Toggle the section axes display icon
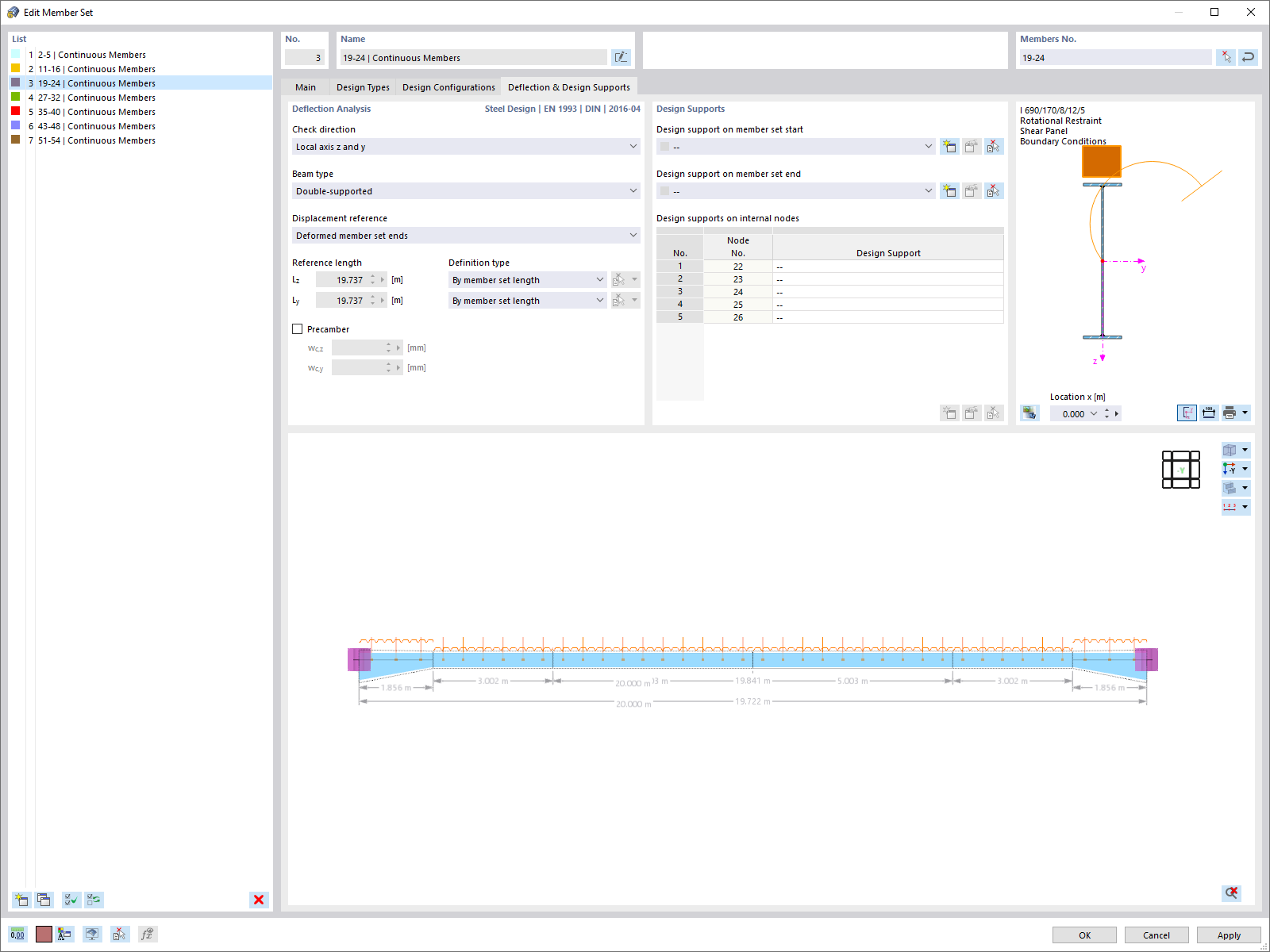1270x952 pixels. coord(1187,413)
